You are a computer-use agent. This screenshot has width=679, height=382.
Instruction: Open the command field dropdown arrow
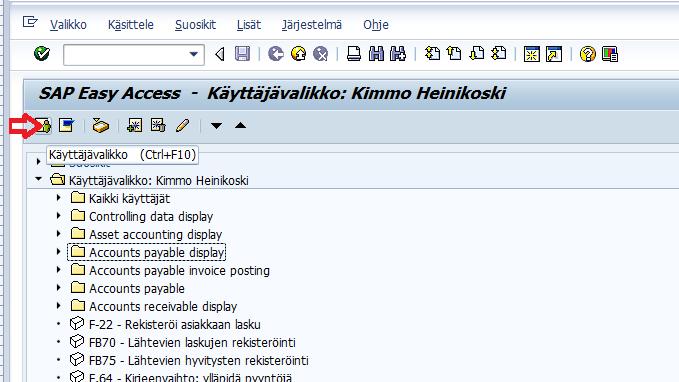tap(194, 55)
